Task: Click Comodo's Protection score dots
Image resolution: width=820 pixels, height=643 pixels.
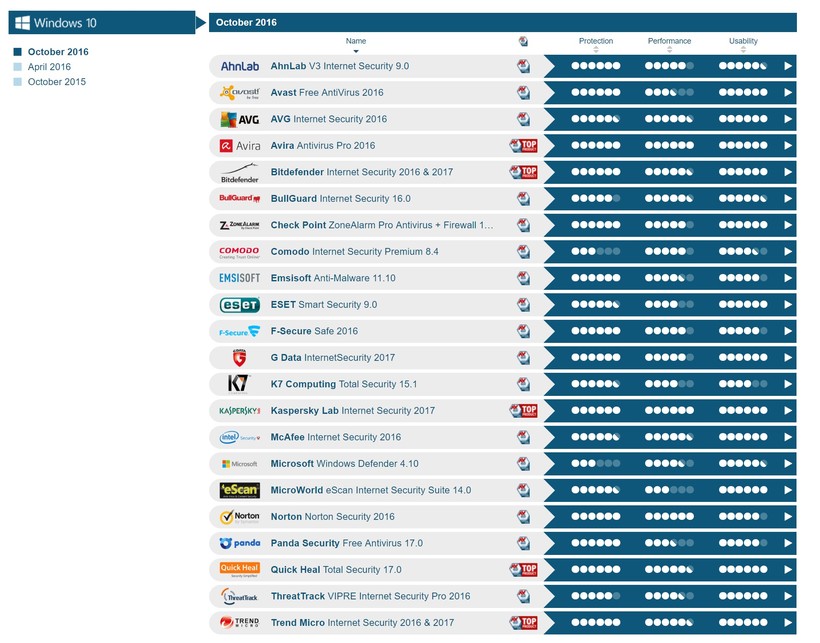Action: coord(596,251)
